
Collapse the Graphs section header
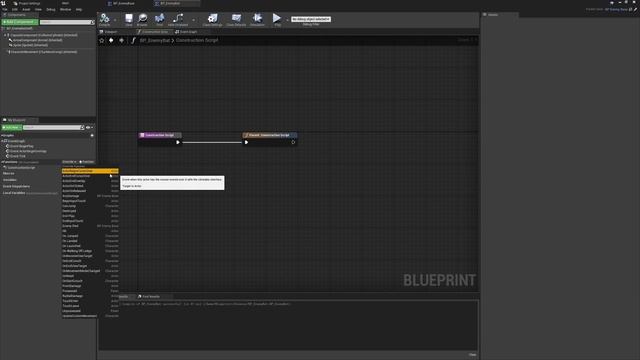tap(8, 136)
